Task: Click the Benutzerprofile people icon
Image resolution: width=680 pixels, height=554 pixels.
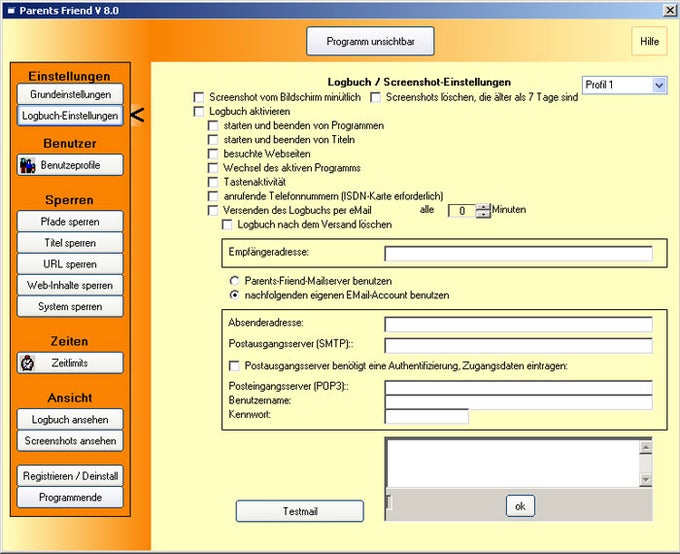Action: (x=28, y=165)
